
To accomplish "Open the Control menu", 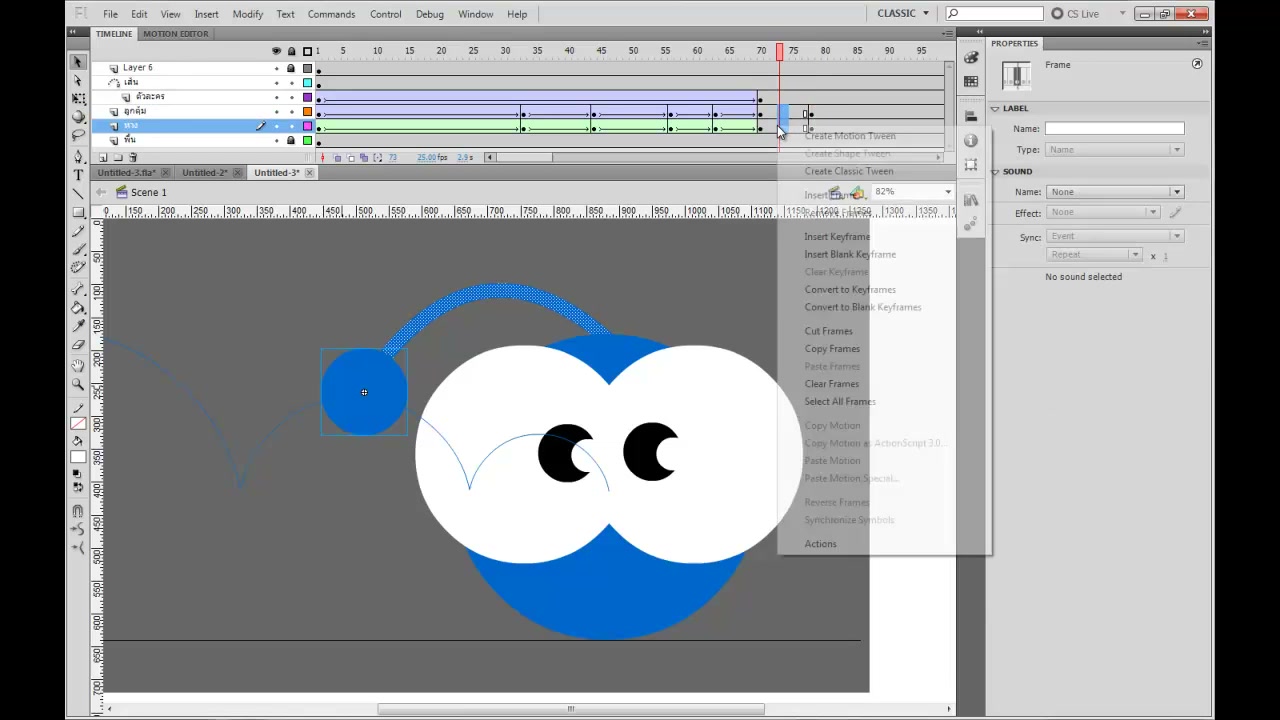I will click(385, 14).
